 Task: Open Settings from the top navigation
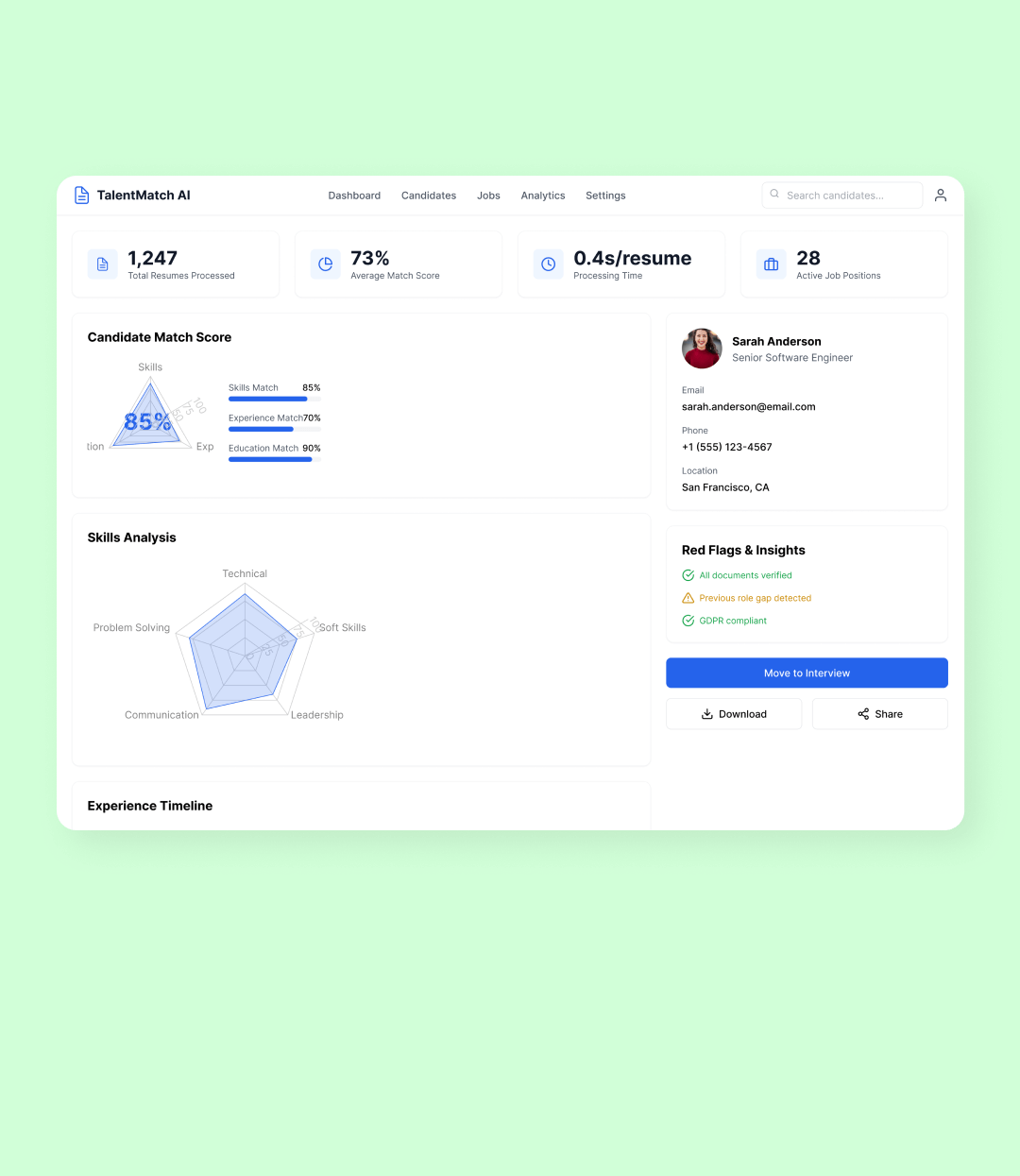[x=605, y=196]
